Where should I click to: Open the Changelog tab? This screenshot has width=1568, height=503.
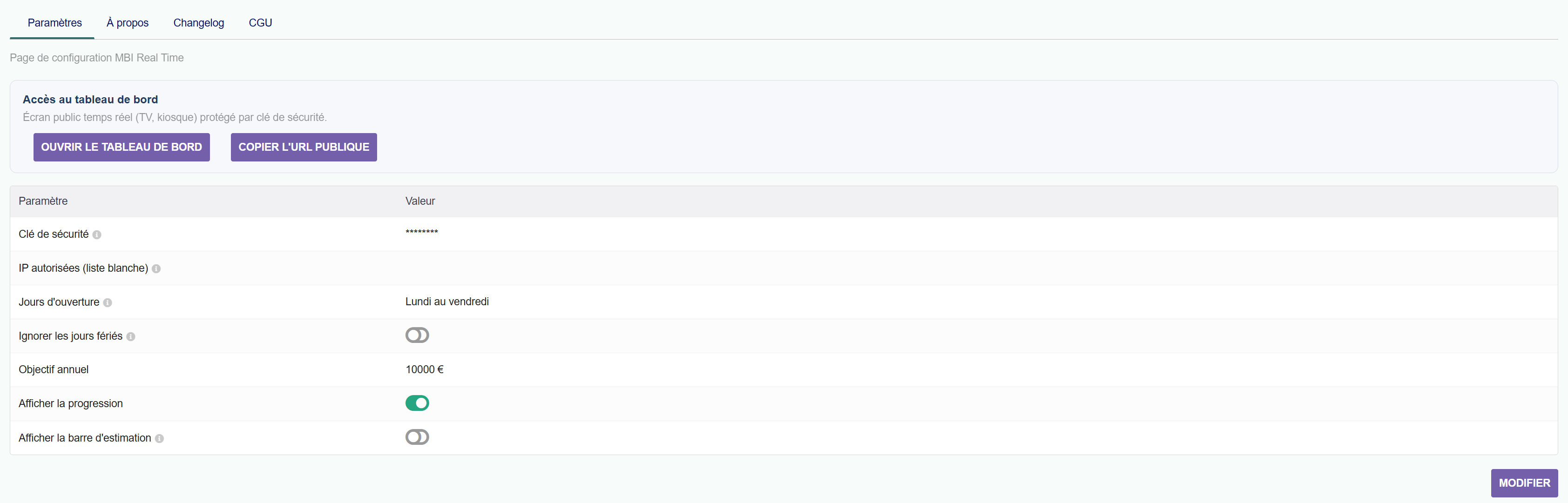tap(198, 22)
